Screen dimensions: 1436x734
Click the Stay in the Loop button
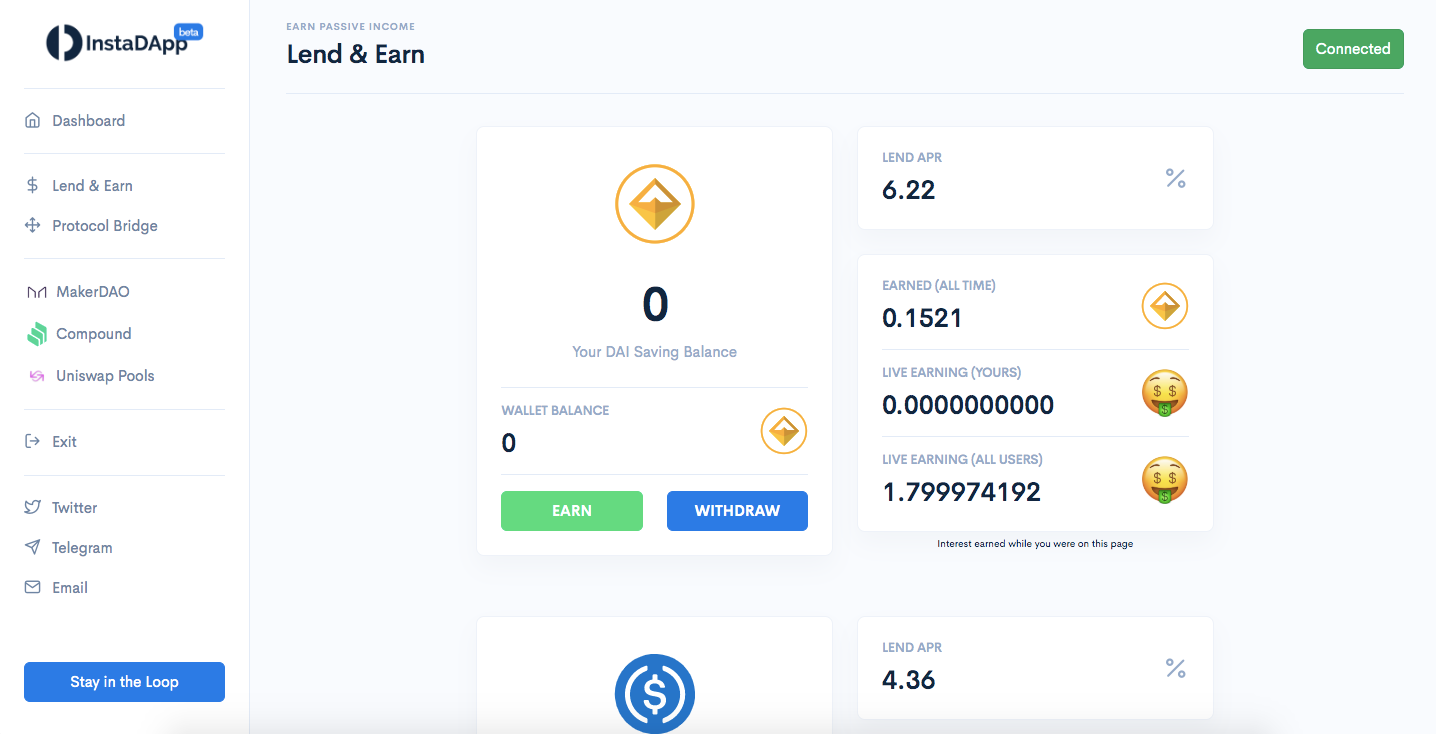[124, 682]
